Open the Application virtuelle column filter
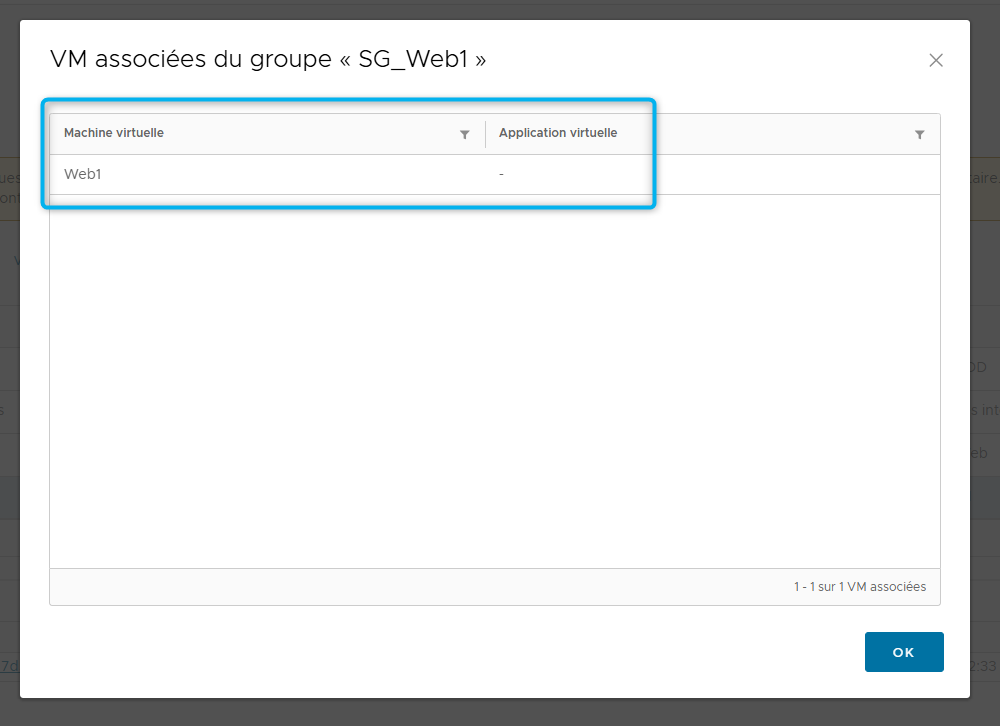The width and height of the screenshot is (1000, 726). 919,135
